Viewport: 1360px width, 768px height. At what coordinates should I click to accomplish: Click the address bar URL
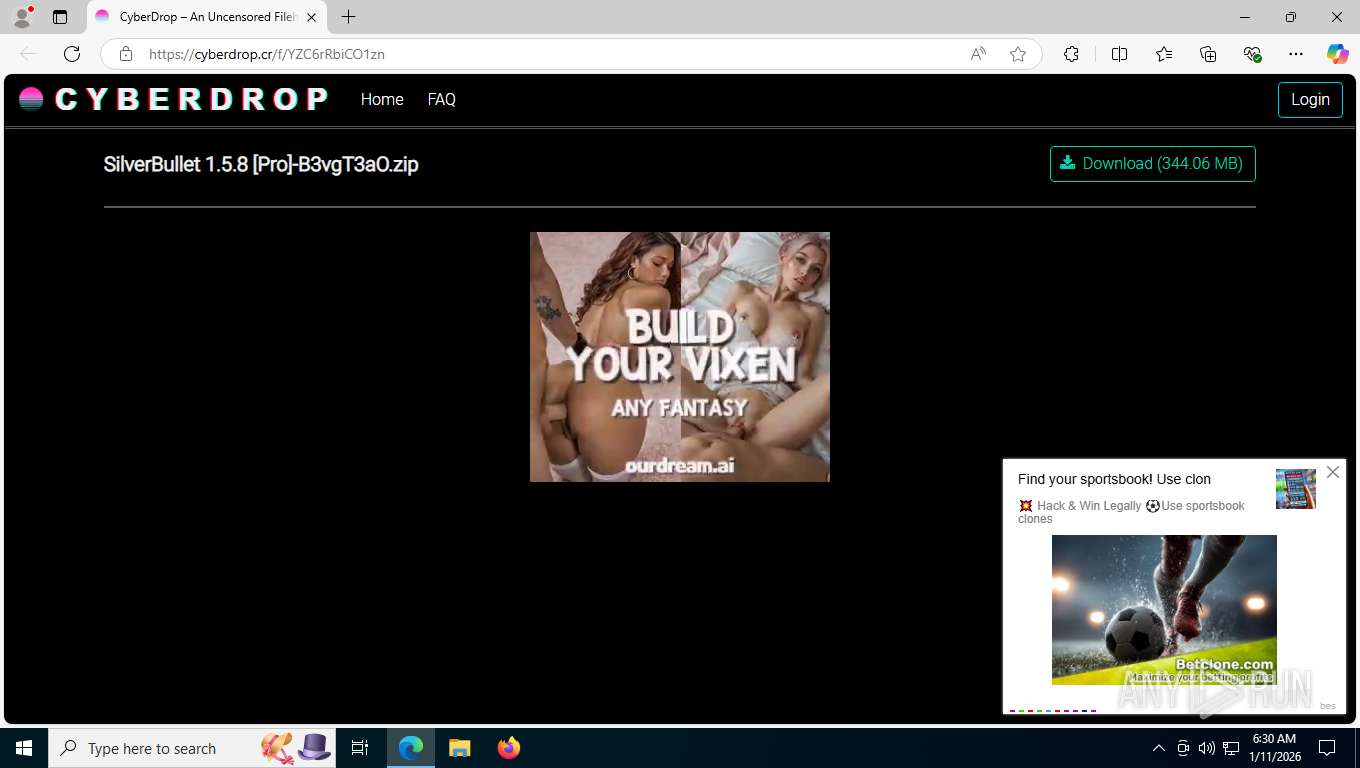267,54
